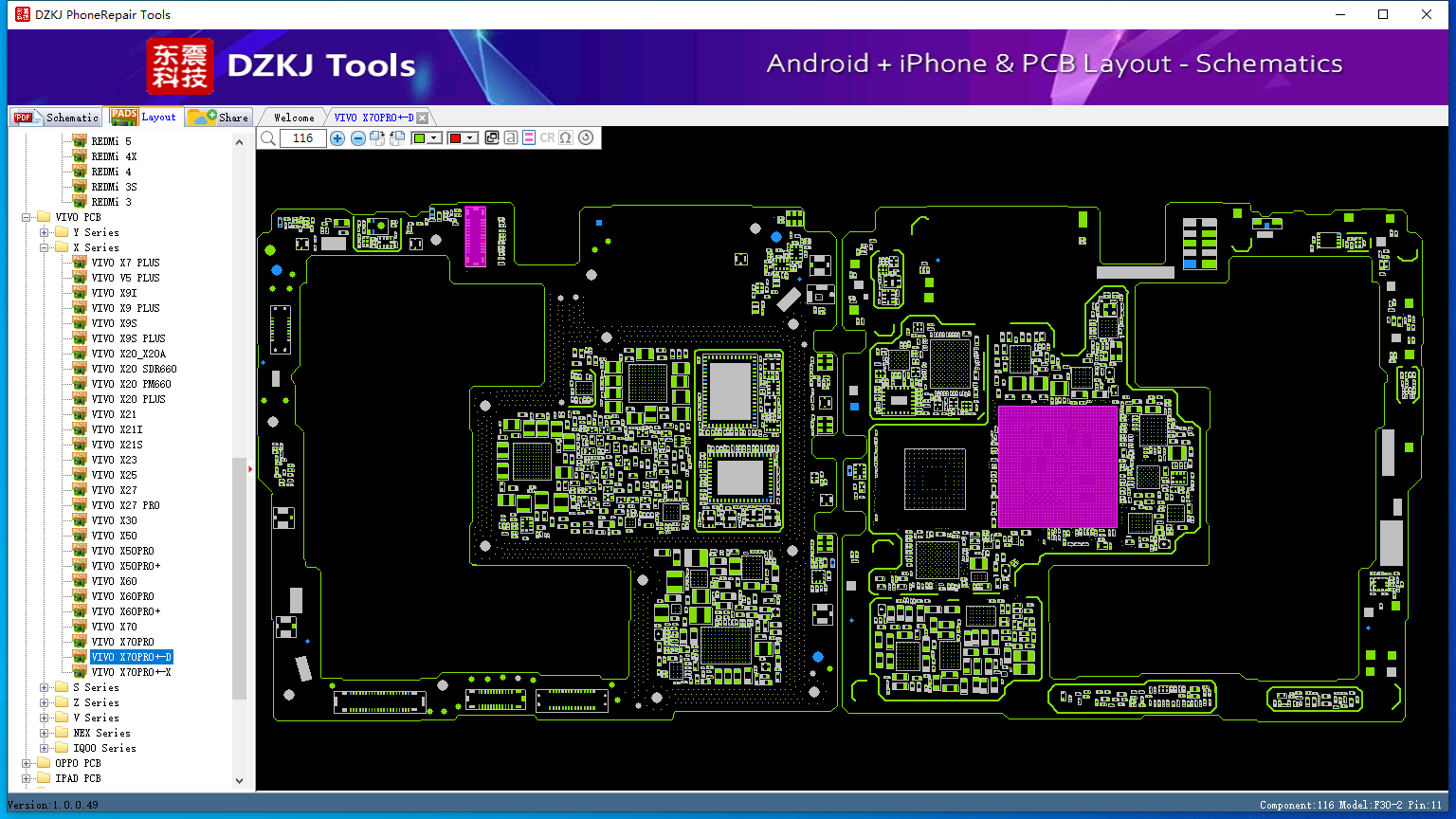This screenshot has height=819, width=1456.
Task: Expand the S Series folder
Action: coord(45,687)
